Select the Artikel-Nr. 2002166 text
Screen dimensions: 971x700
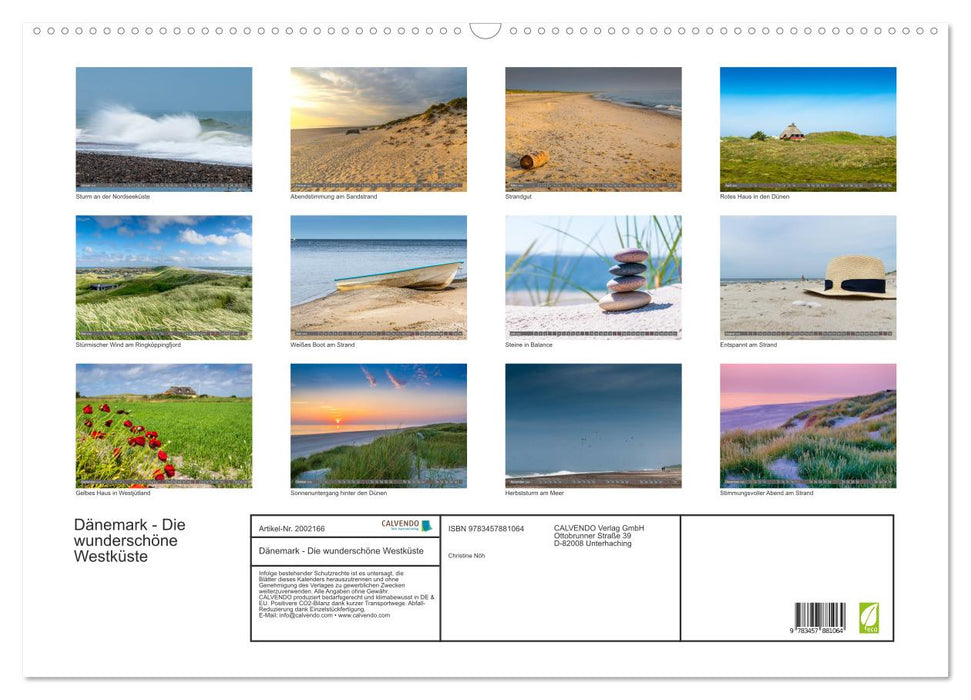pos(293,527)
